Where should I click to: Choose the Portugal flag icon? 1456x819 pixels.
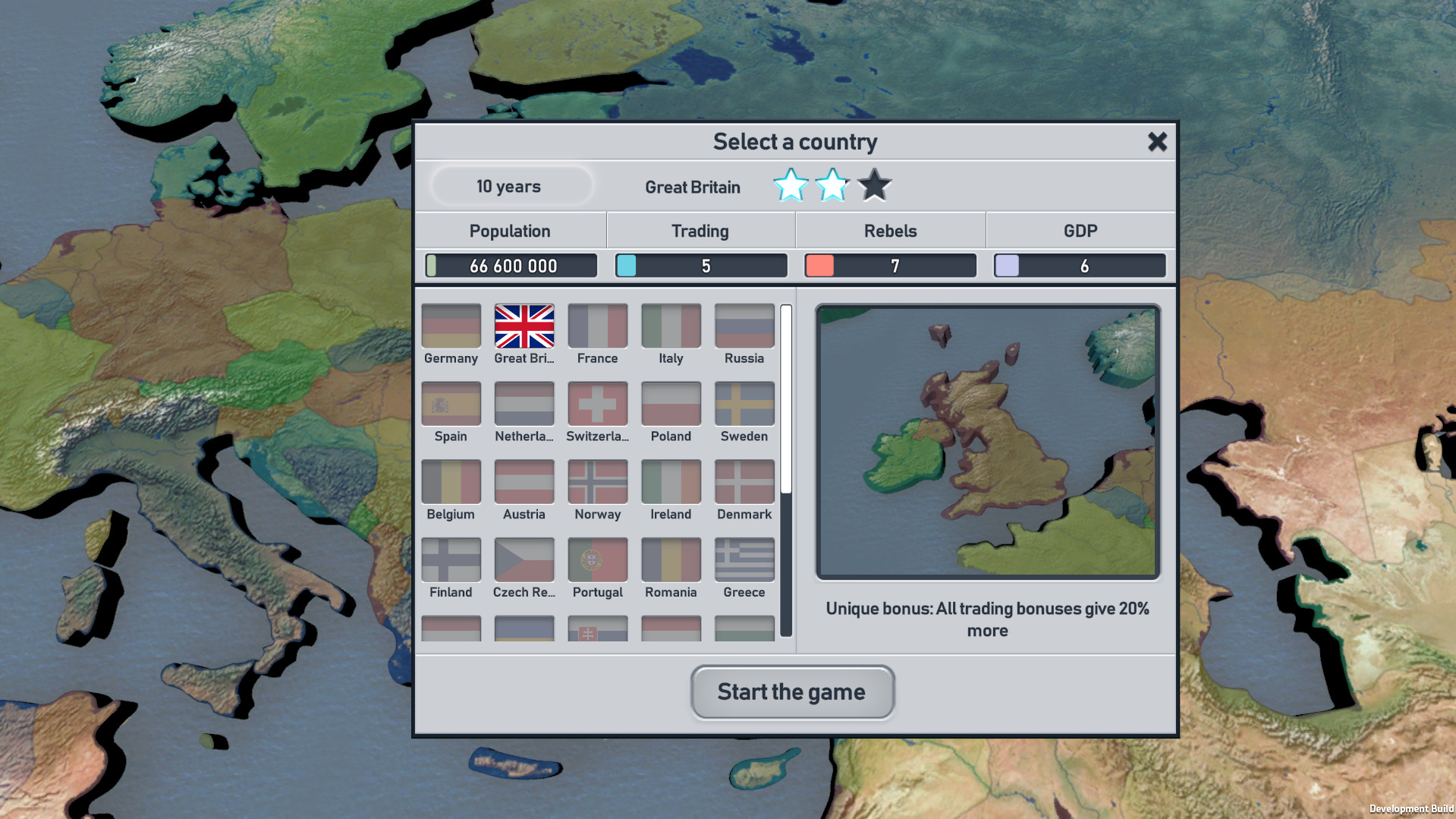click(597, 560)
